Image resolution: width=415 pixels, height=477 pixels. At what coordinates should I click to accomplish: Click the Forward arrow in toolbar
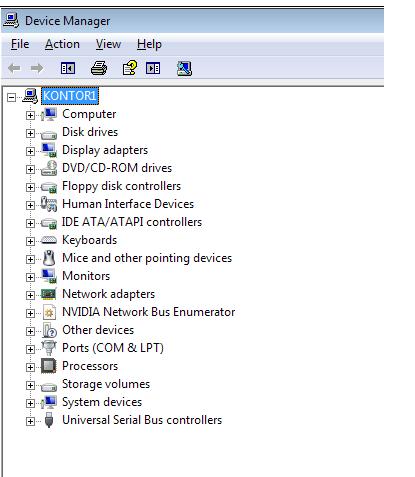[x=37, y=68]
